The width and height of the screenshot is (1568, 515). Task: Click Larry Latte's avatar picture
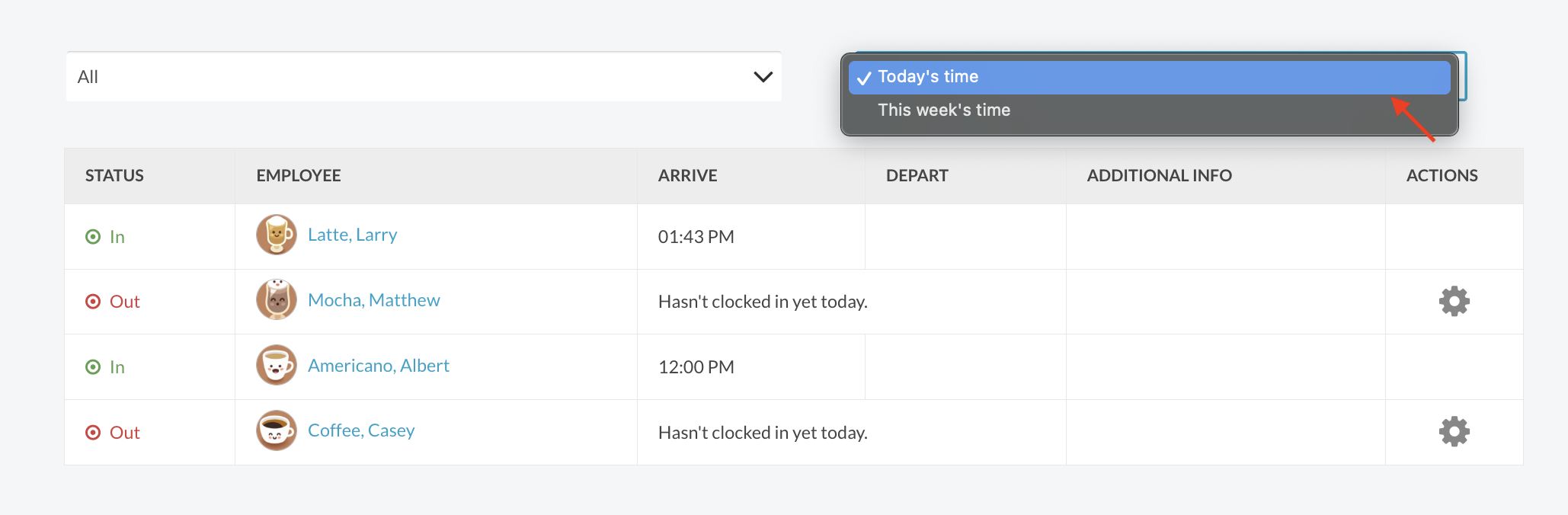click(277, 235)
